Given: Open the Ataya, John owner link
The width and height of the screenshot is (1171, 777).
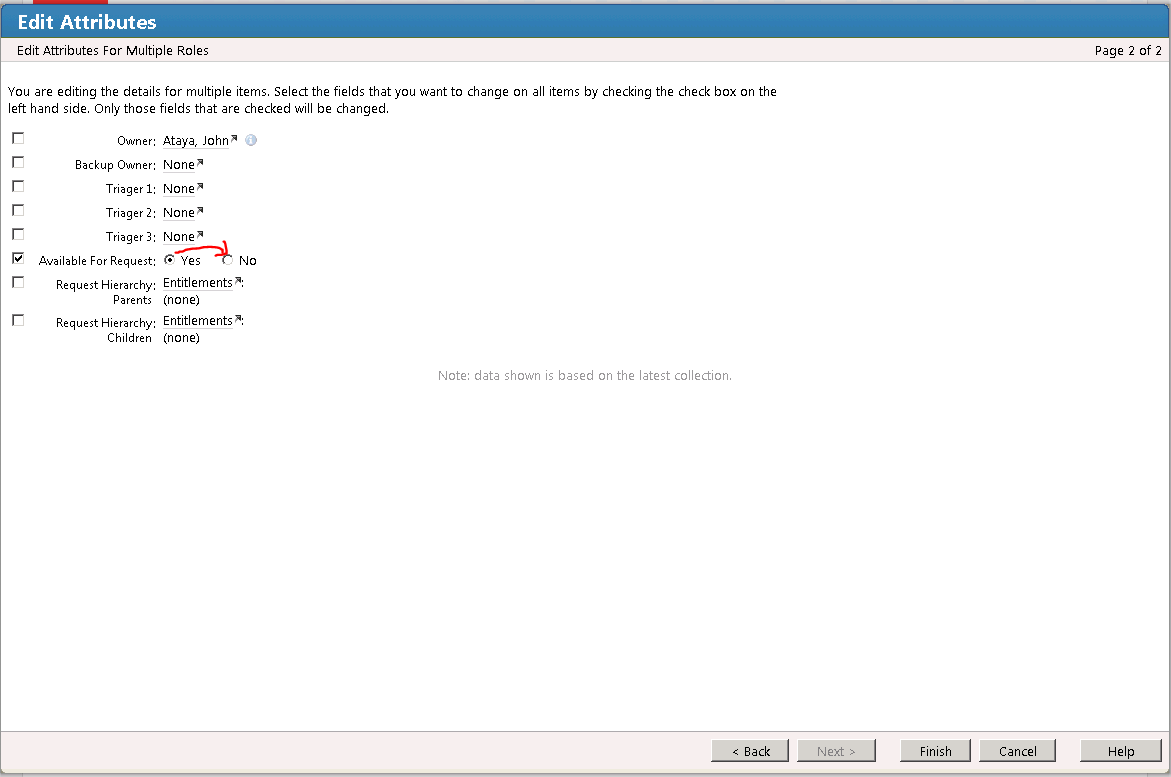Looking at the screenshot, I should click(x=195, y=141).
